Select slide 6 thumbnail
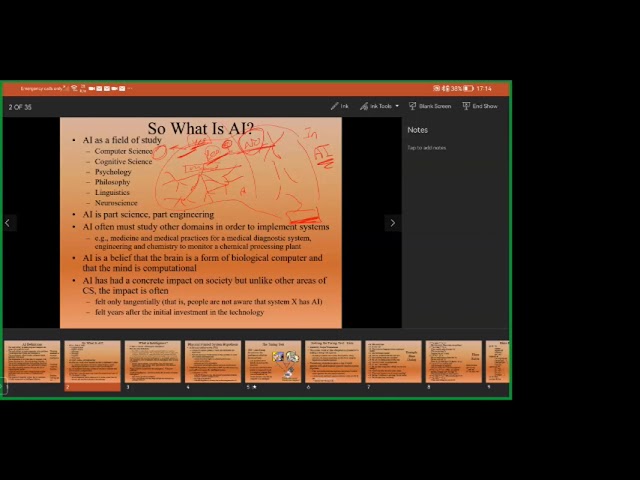Viewport: 640px width, 480px height. [x=332, y=361]
